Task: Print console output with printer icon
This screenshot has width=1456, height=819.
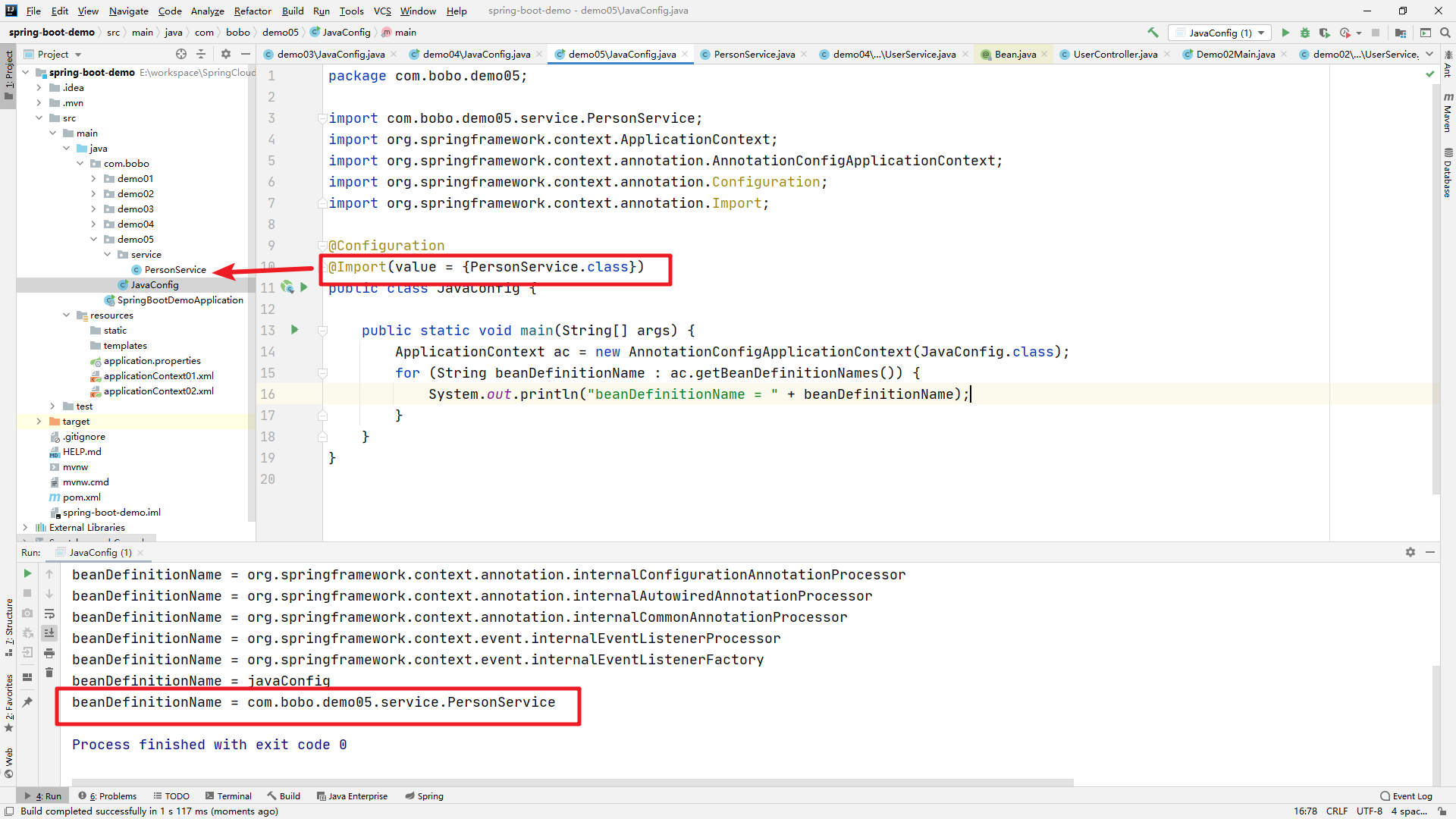Action: click(x=49, y=652)
